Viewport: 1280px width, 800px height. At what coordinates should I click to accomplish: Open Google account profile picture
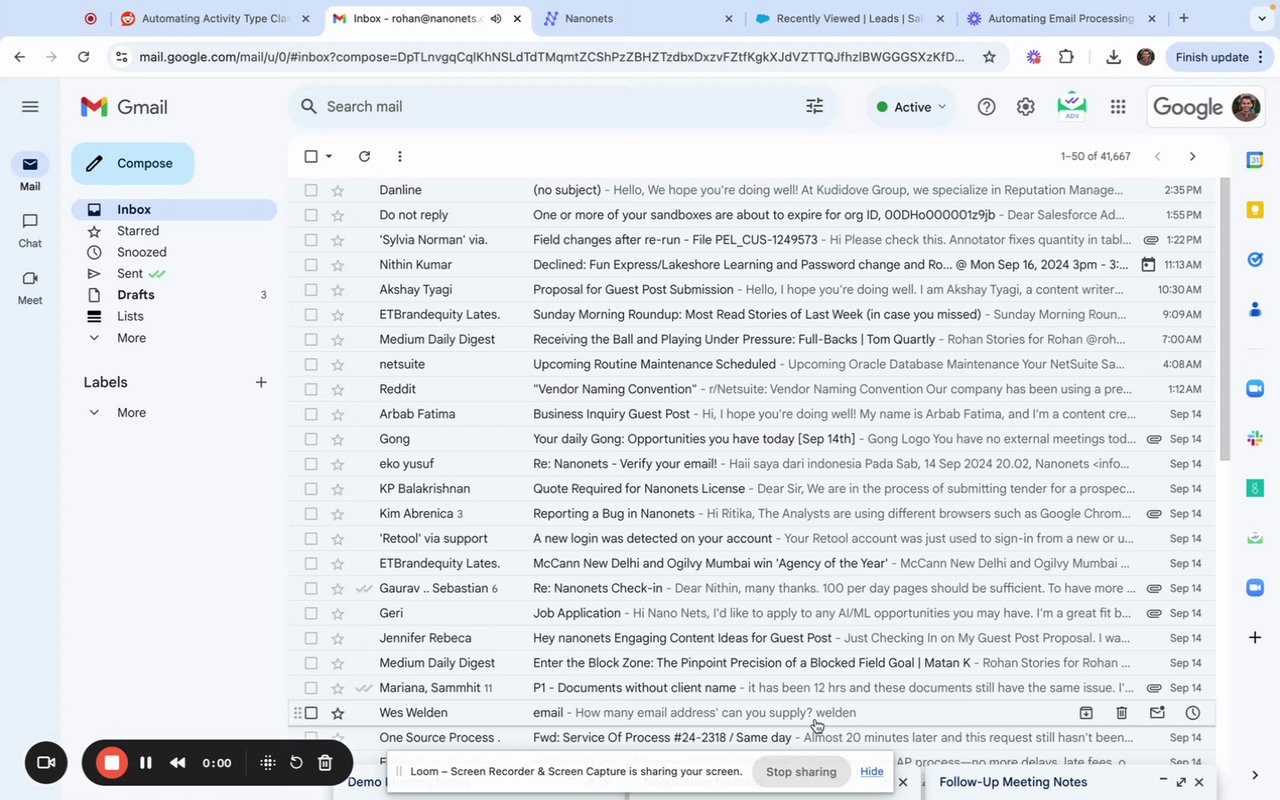click(x=1246, y=107)
